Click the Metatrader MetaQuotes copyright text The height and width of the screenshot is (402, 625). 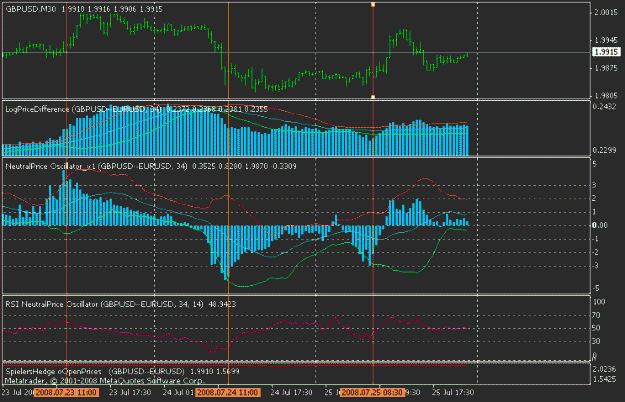pyautogui.click(x=104, y=380)
